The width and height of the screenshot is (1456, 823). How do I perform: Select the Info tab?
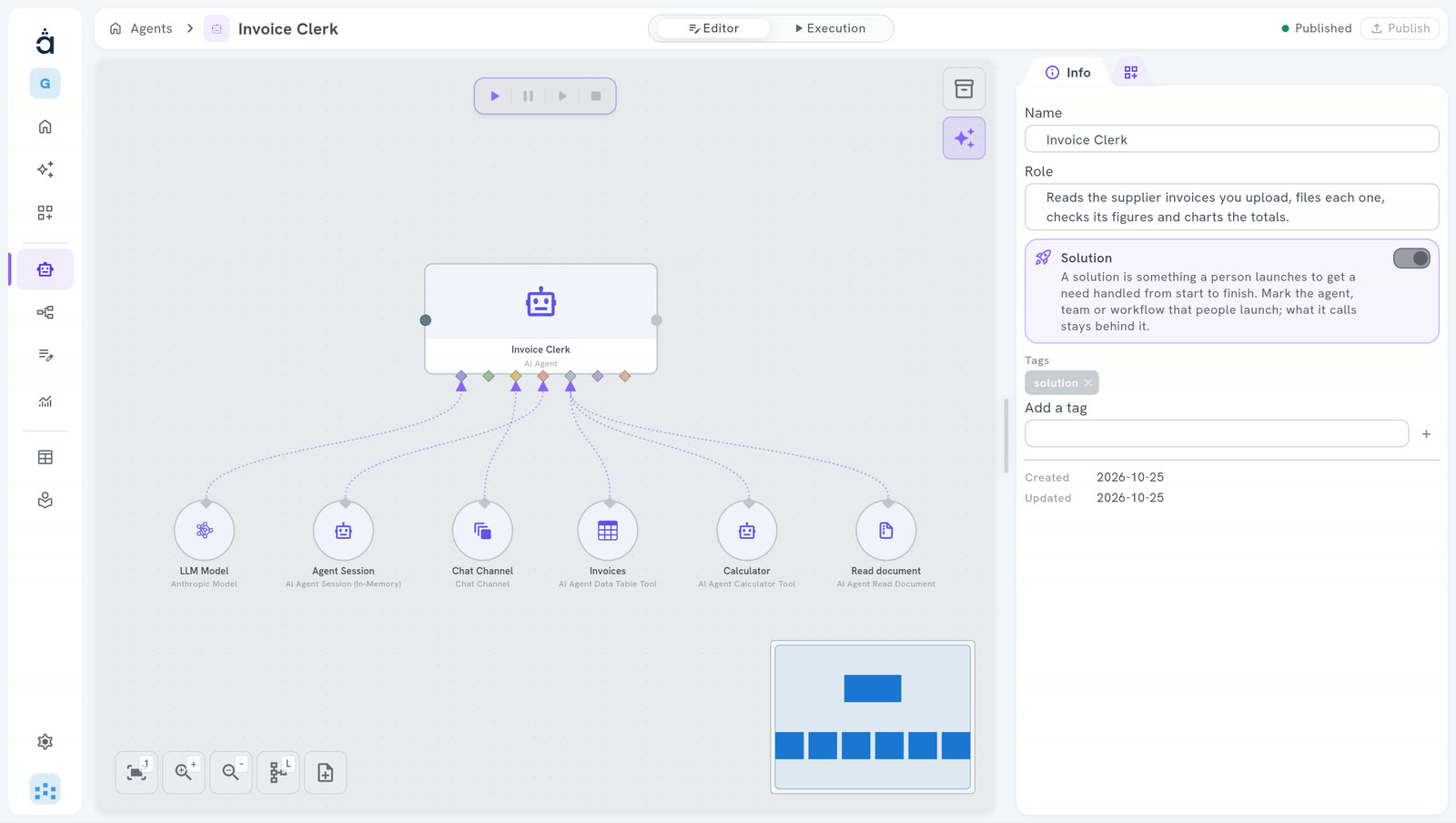pyautogui.click(x=1067, y=73)
